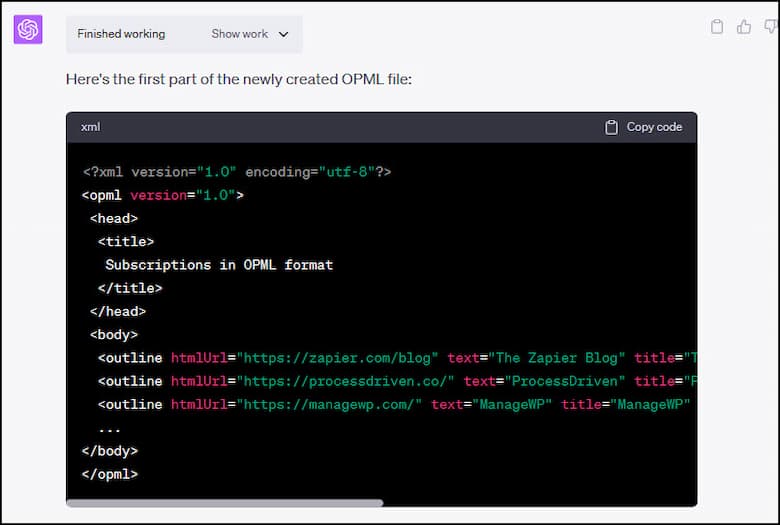Click the Subscriptions in OPML format title text

(x=219, y=265)
